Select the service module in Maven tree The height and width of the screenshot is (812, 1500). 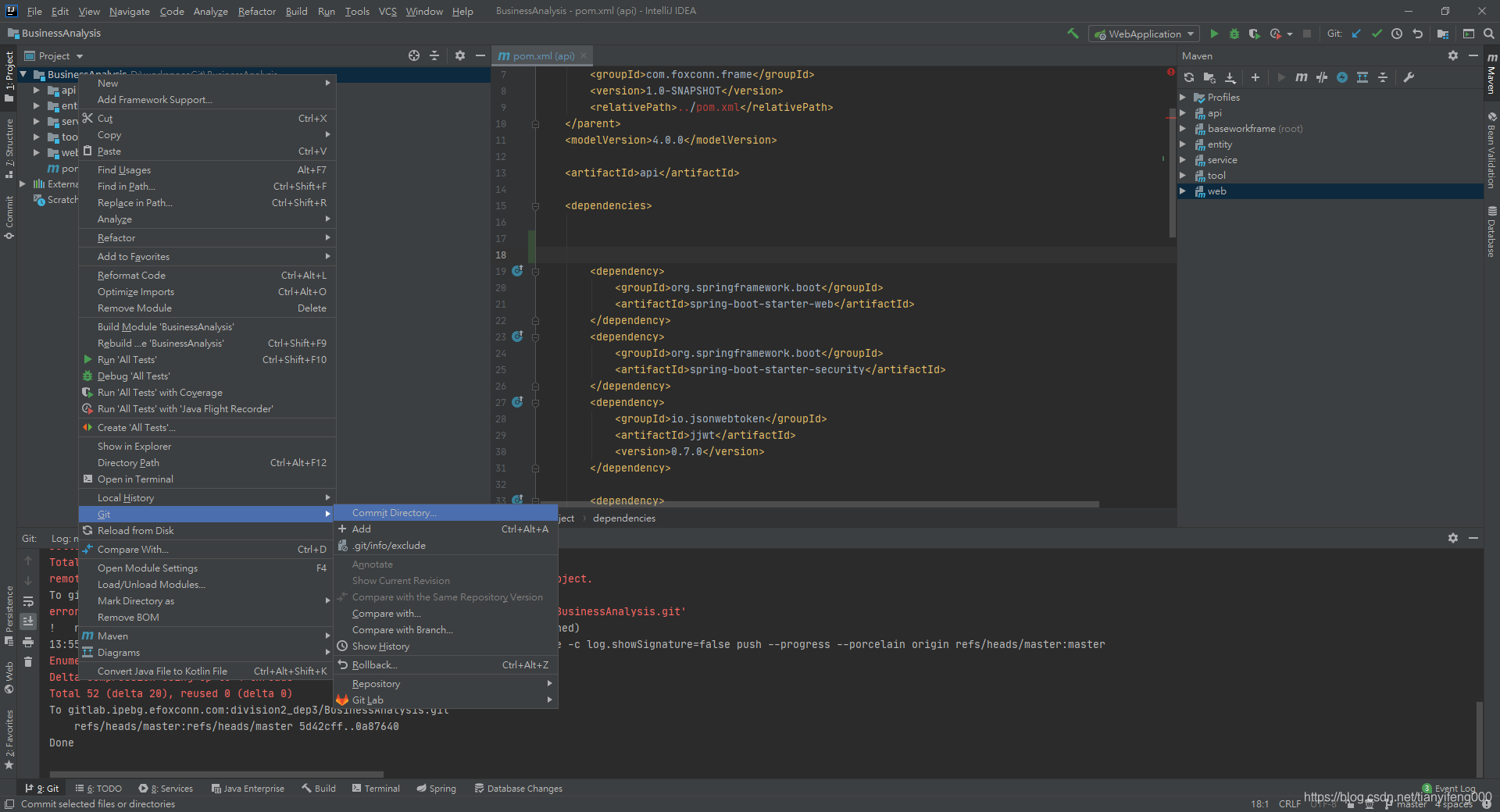(1222, 160)
